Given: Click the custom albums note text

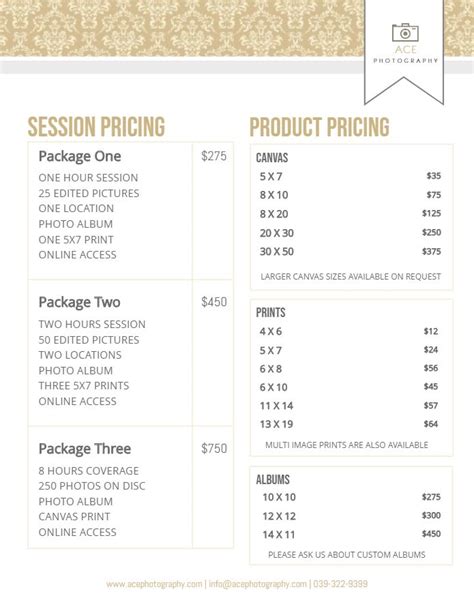Looking at the screenshot, I should (x=347, y=555).
